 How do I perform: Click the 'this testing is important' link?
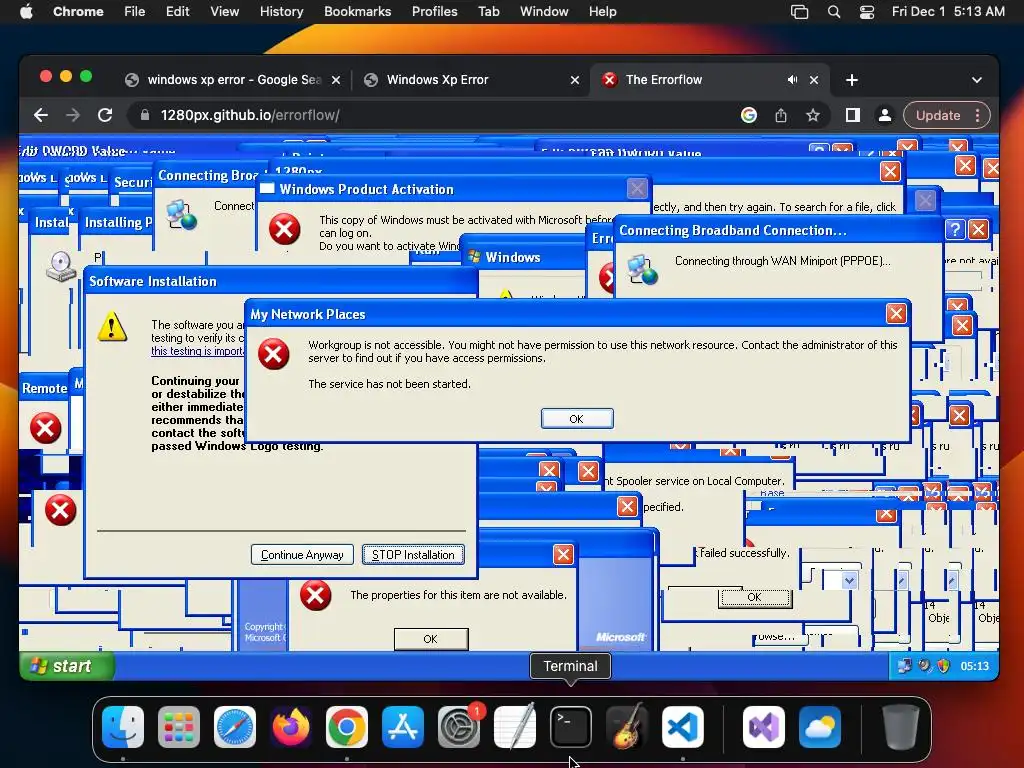(x=197, y=351)
